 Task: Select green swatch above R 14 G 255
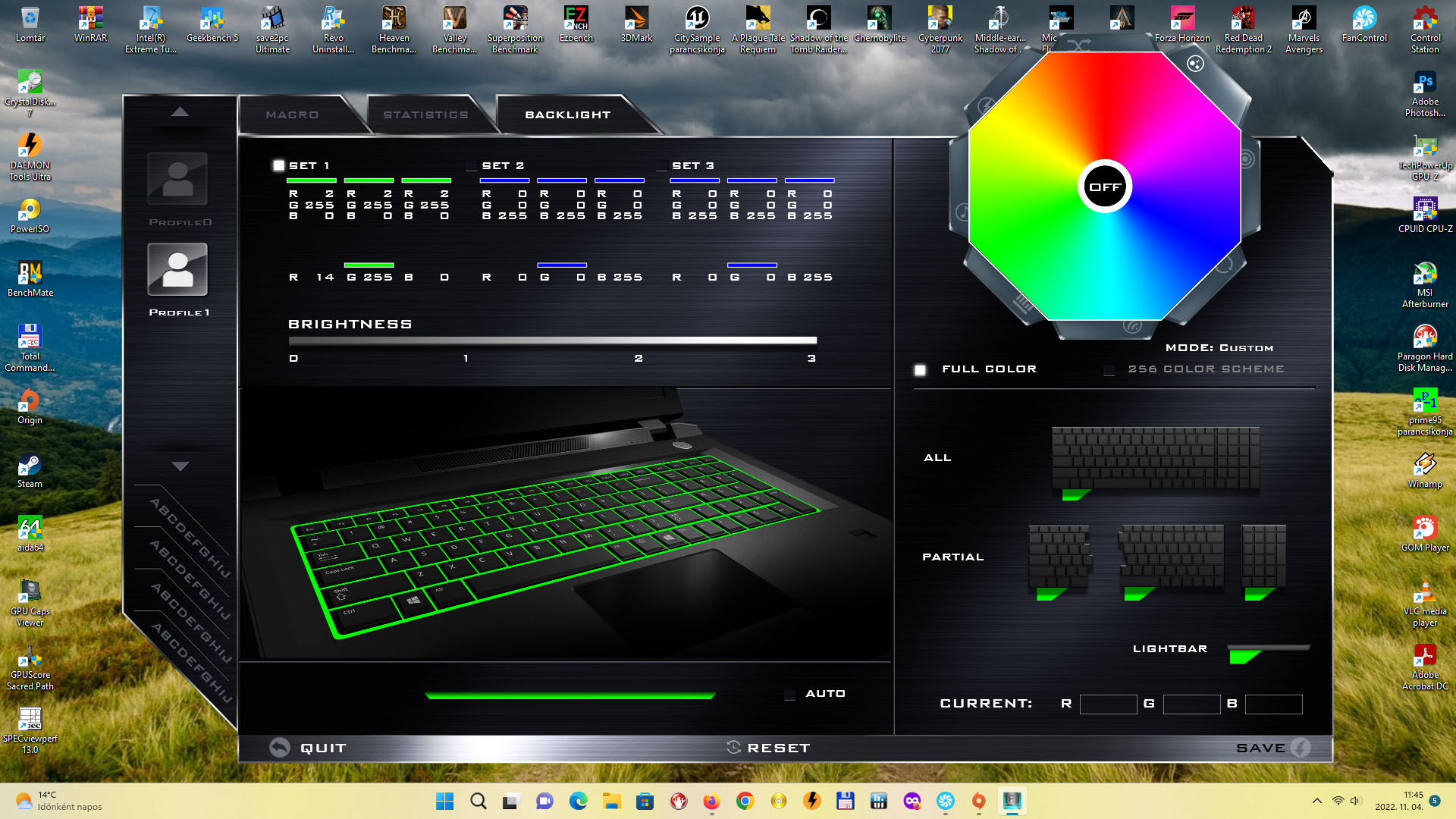(x=369, y=265)
